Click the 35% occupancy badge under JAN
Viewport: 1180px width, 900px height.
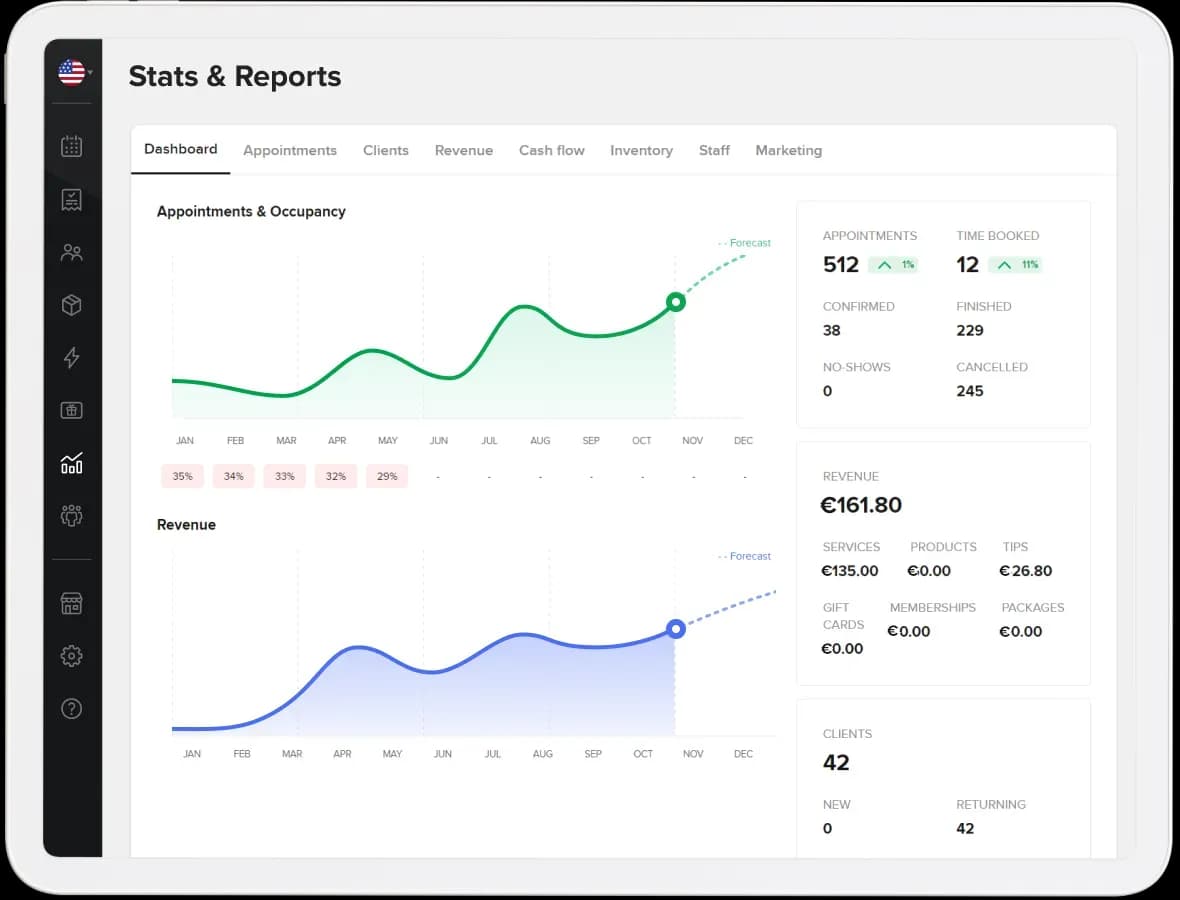182,476
